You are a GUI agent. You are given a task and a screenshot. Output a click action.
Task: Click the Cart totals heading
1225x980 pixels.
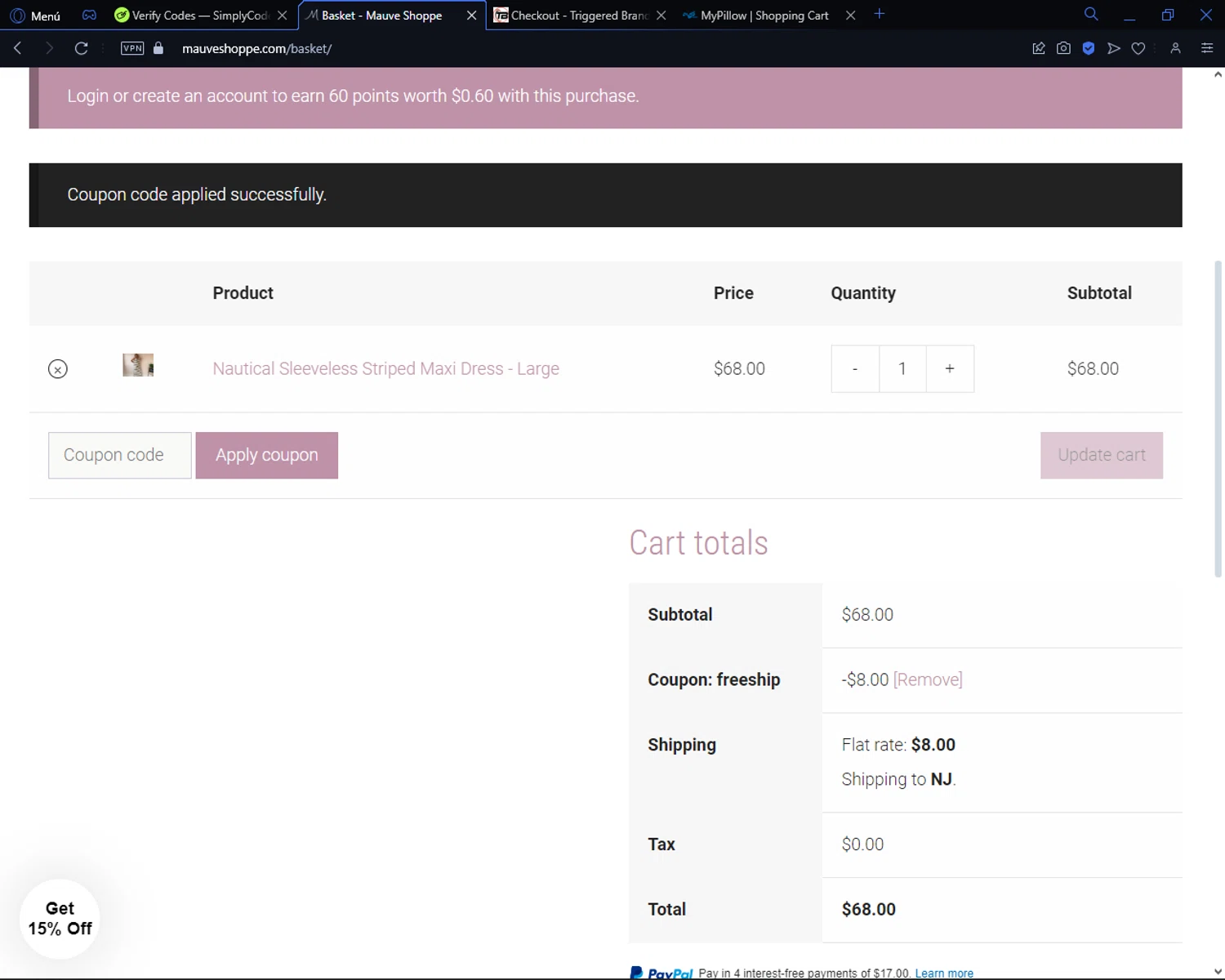(698, 543)
